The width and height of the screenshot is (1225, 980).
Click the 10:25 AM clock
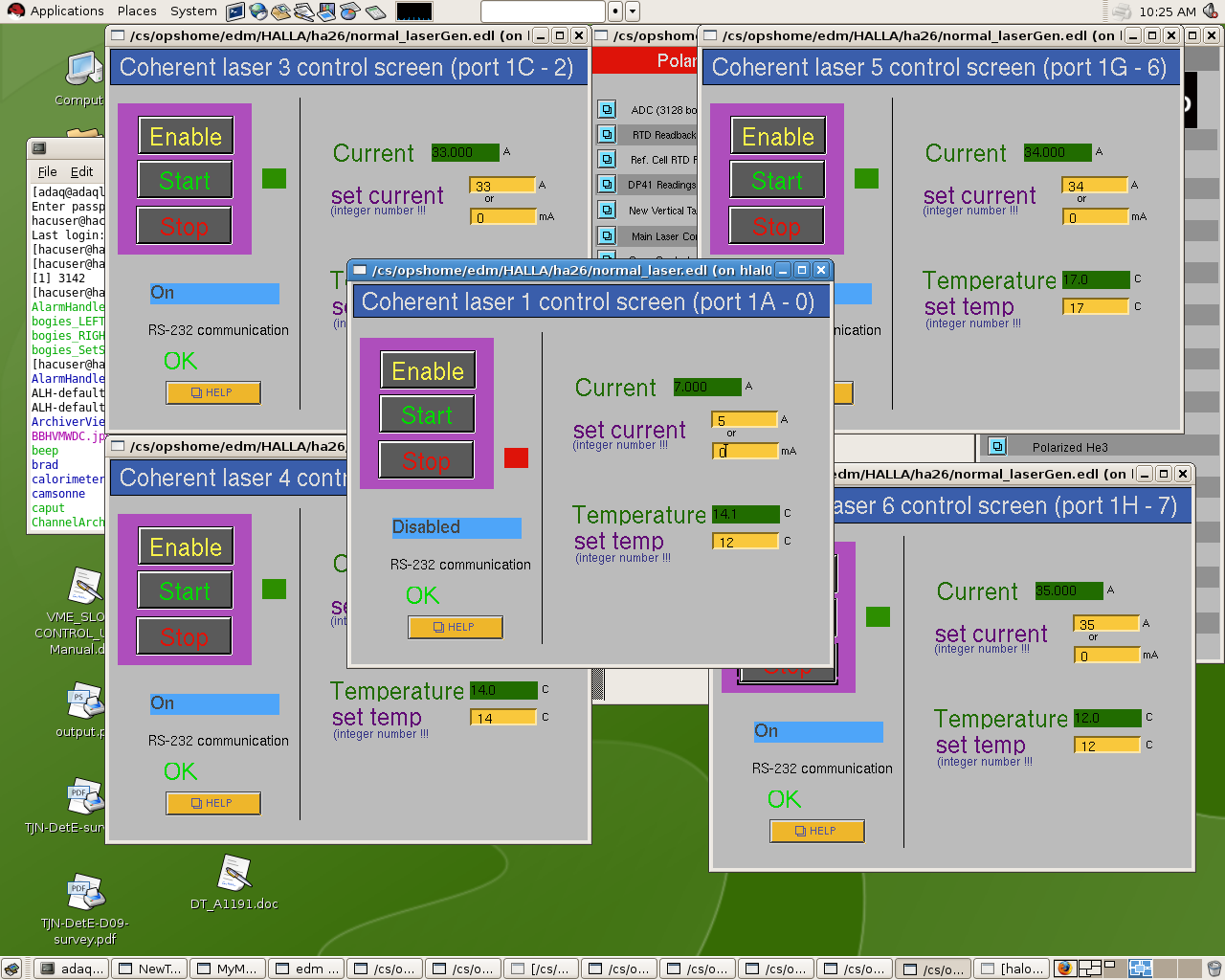[1168, 11]
